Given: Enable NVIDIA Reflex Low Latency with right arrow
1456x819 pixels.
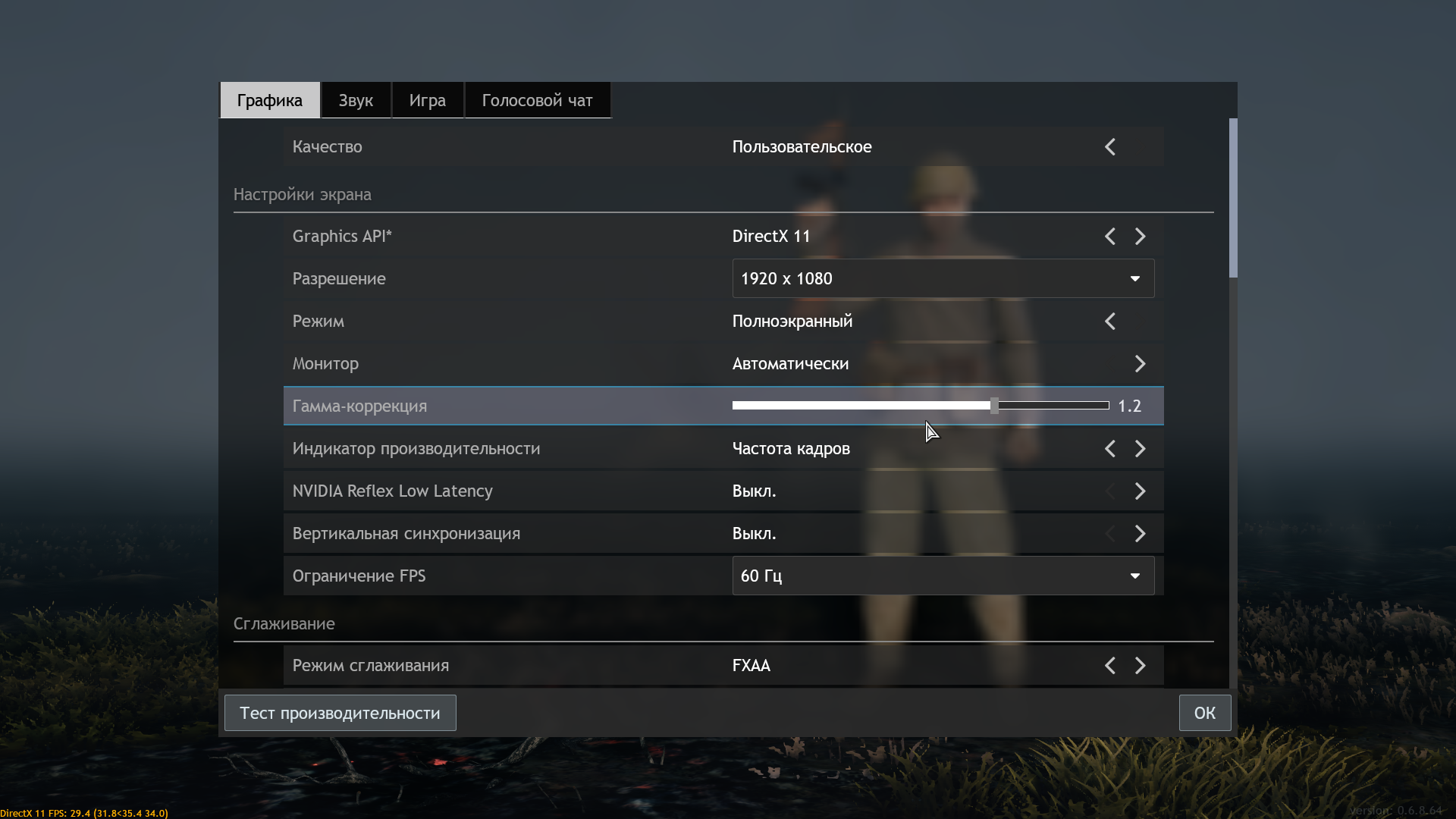Looking at the screenshot, I should [x=1140, y=491].
